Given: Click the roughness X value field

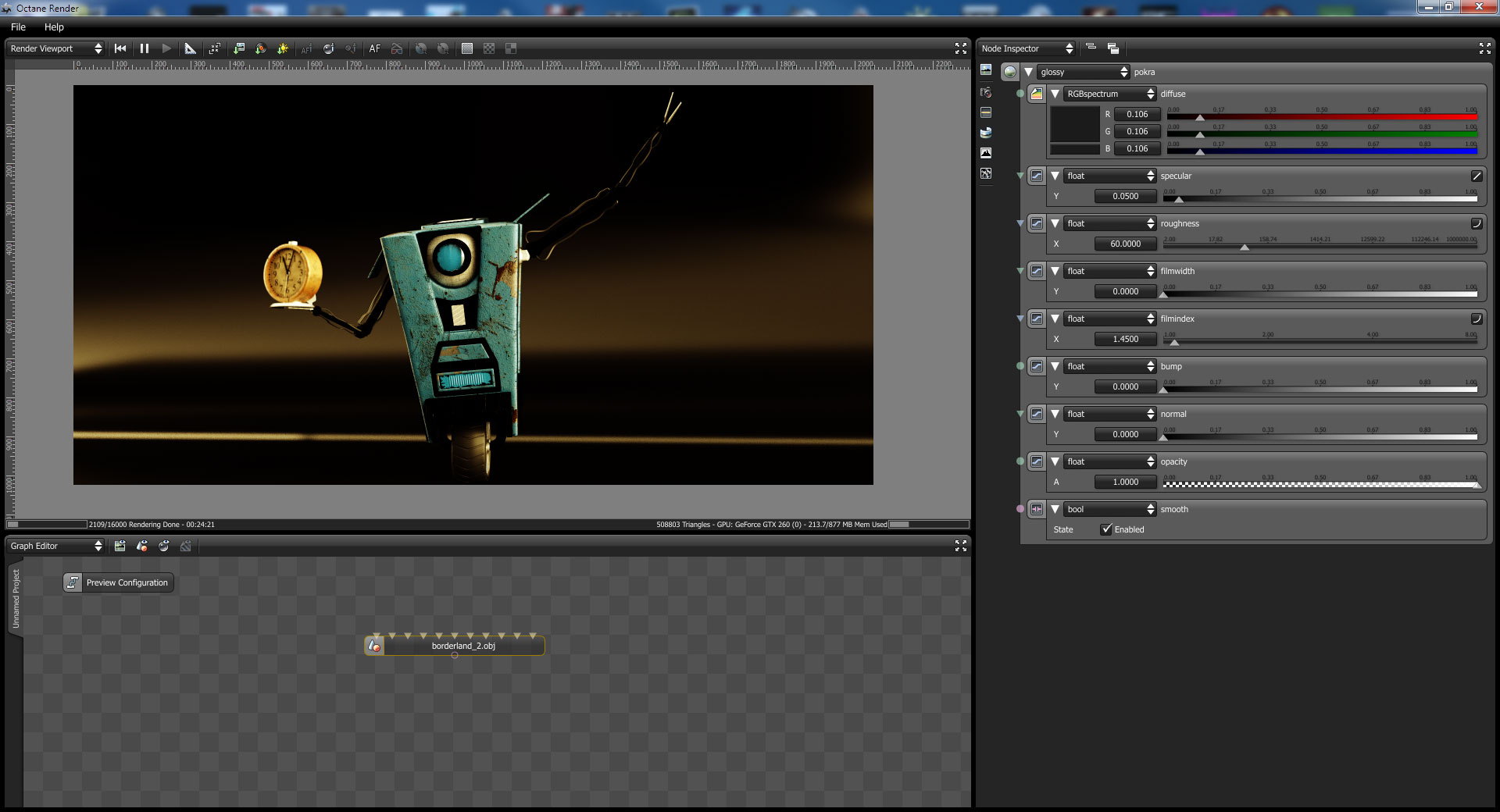Looking at the screenshot, I should tap(1125, 244).
